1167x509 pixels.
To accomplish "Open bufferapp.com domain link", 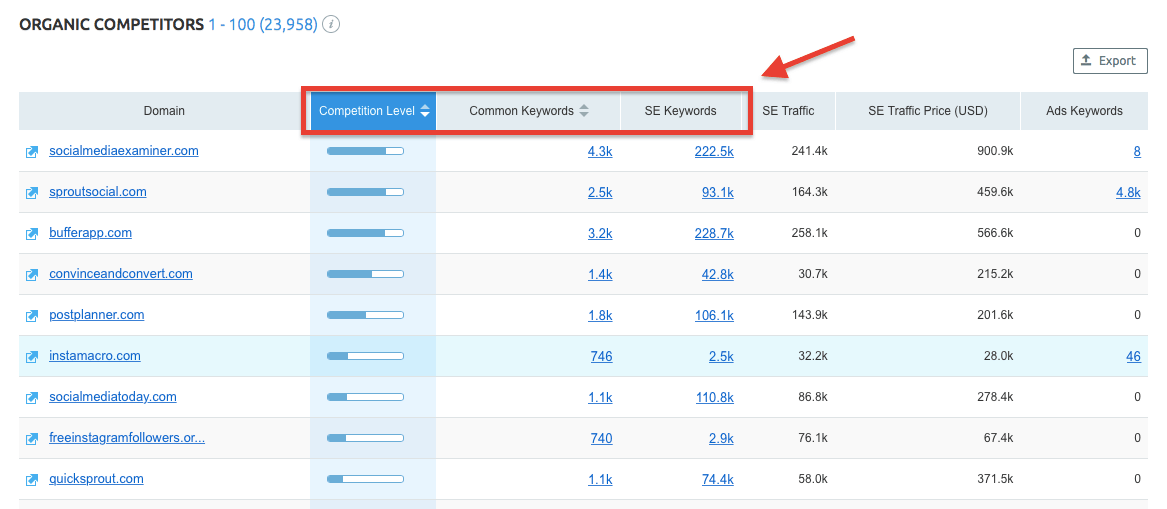I will [90, 233].
